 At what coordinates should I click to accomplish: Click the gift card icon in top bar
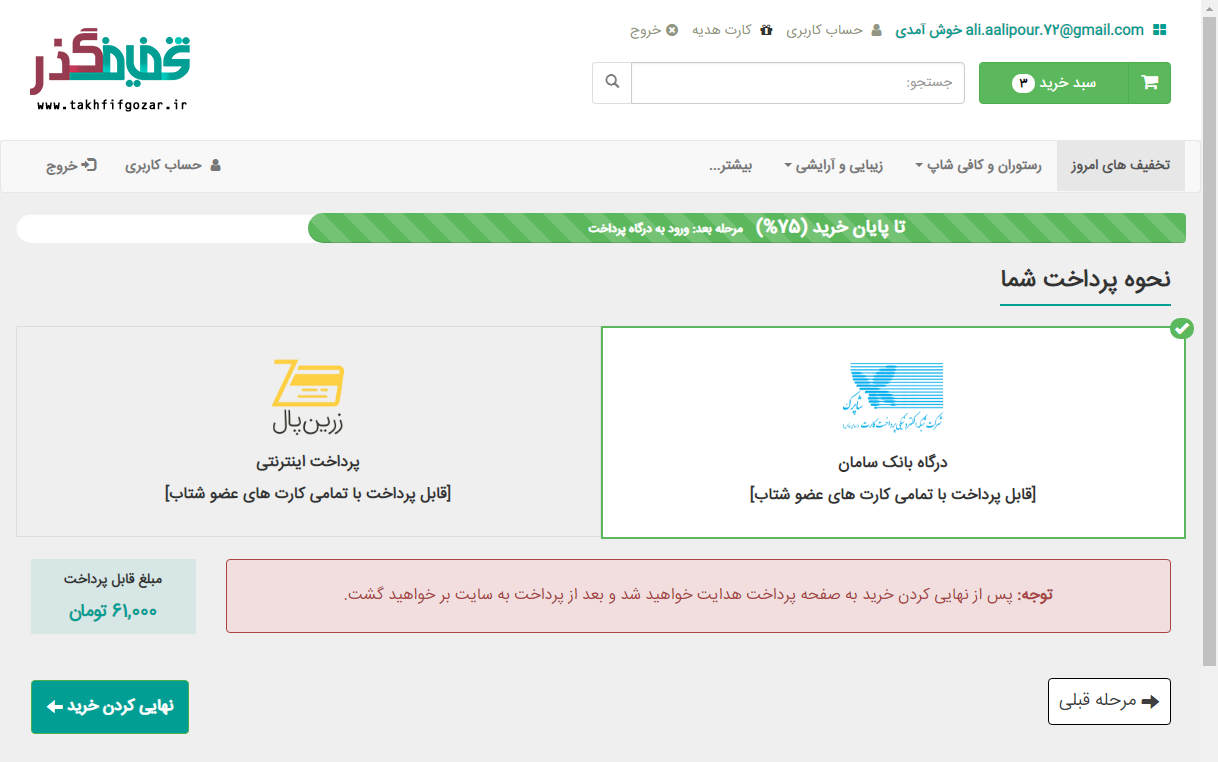[766, 30]
